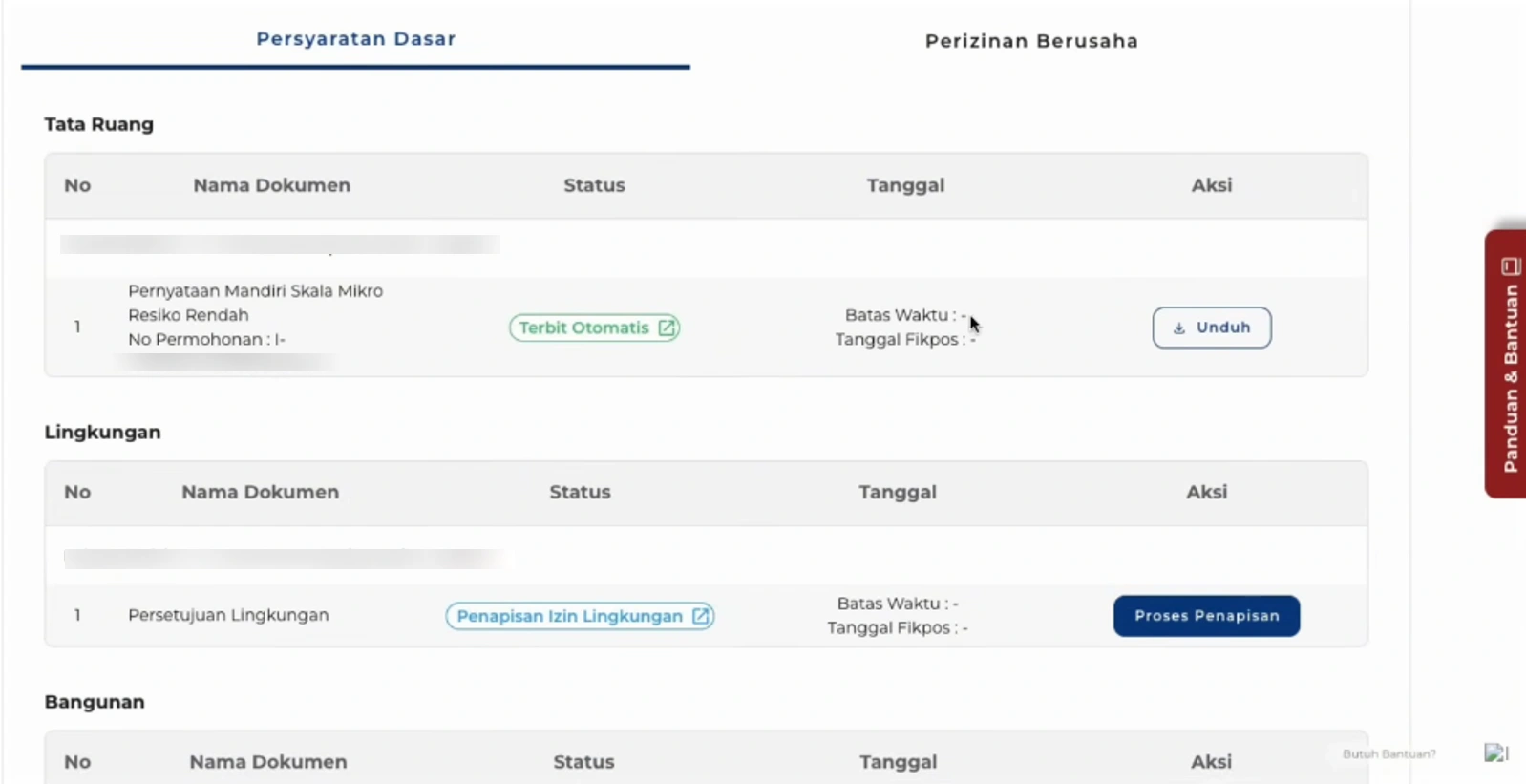Click the Butuh Bantuan? help text
The image size is (1526, 784).
[1388, 754]
